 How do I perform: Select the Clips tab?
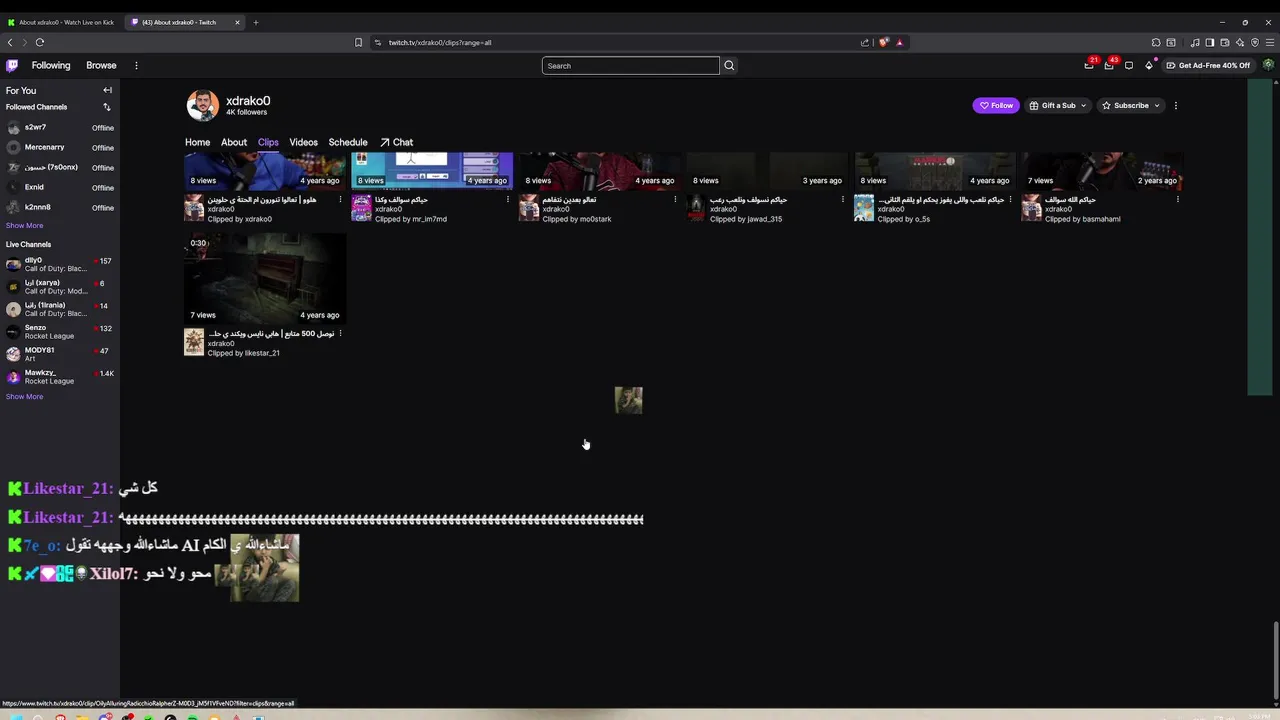coord(268,142)
